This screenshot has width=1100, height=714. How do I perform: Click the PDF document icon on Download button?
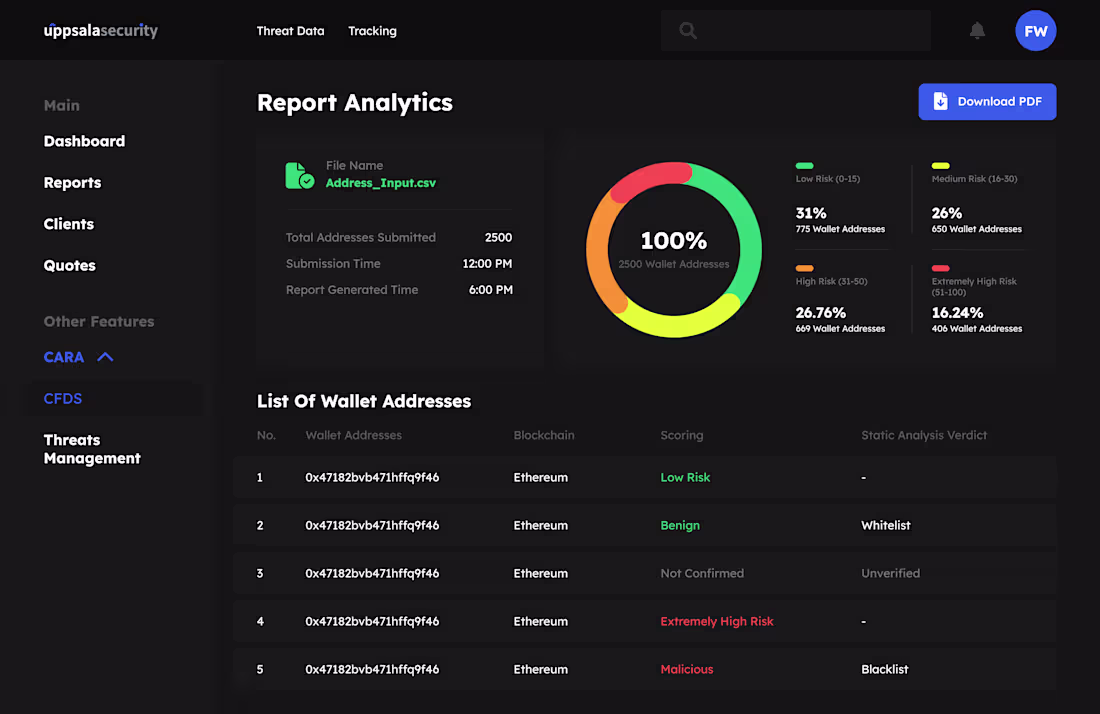(x=940, y=101)
